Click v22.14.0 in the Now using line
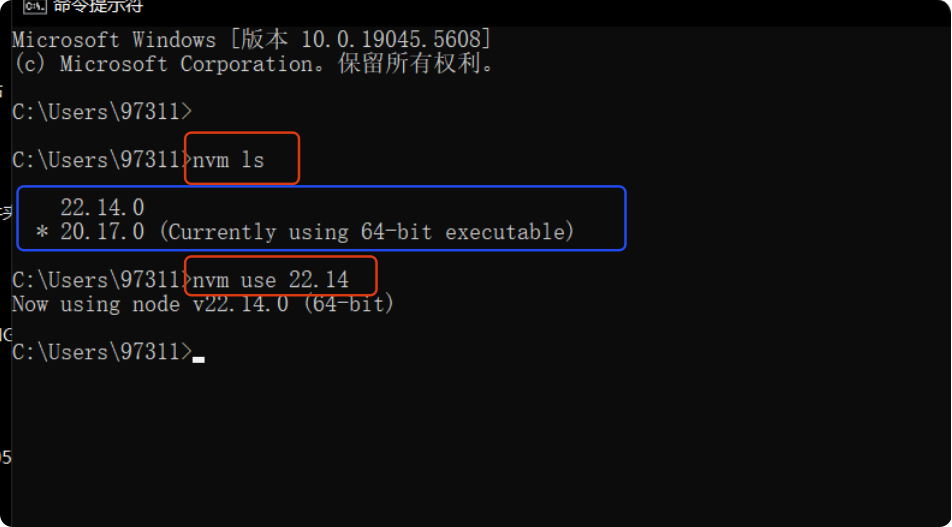This screenshot has width=952, height=527. (x=240, y=304)
